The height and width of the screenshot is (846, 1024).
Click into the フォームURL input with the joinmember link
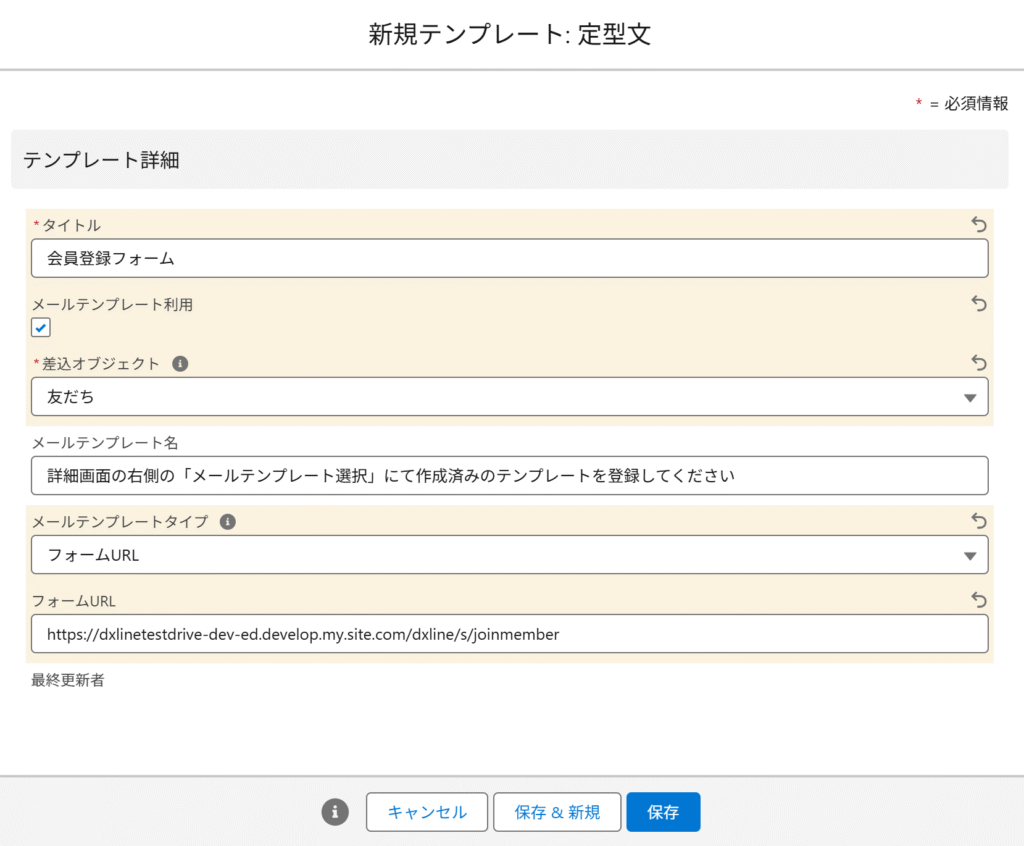coord(509,634)
